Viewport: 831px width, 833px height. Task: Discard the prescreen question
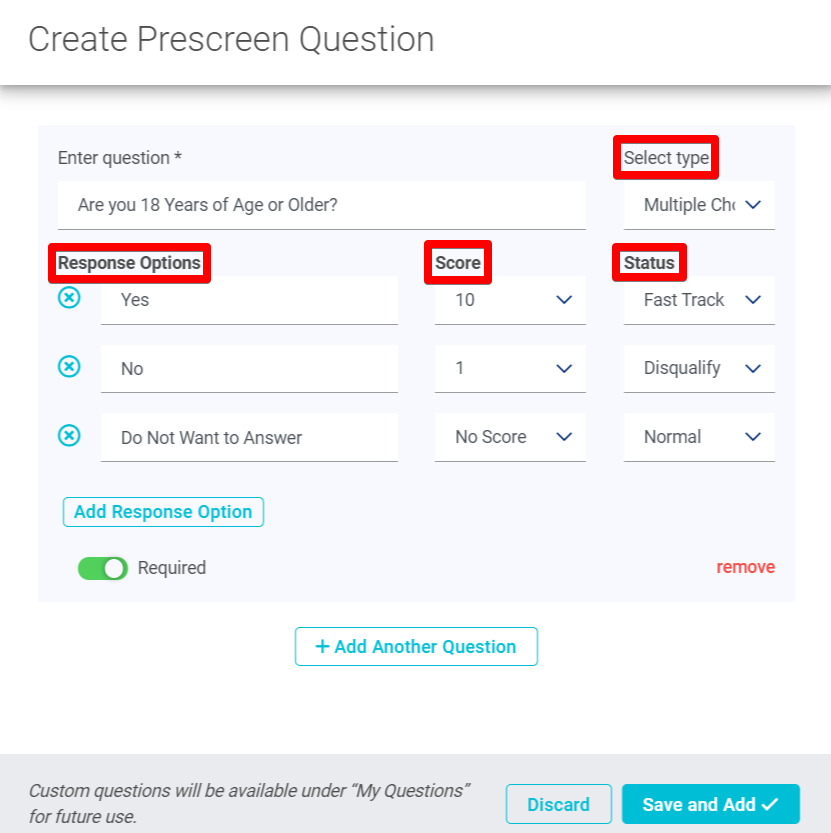point(558,804)
